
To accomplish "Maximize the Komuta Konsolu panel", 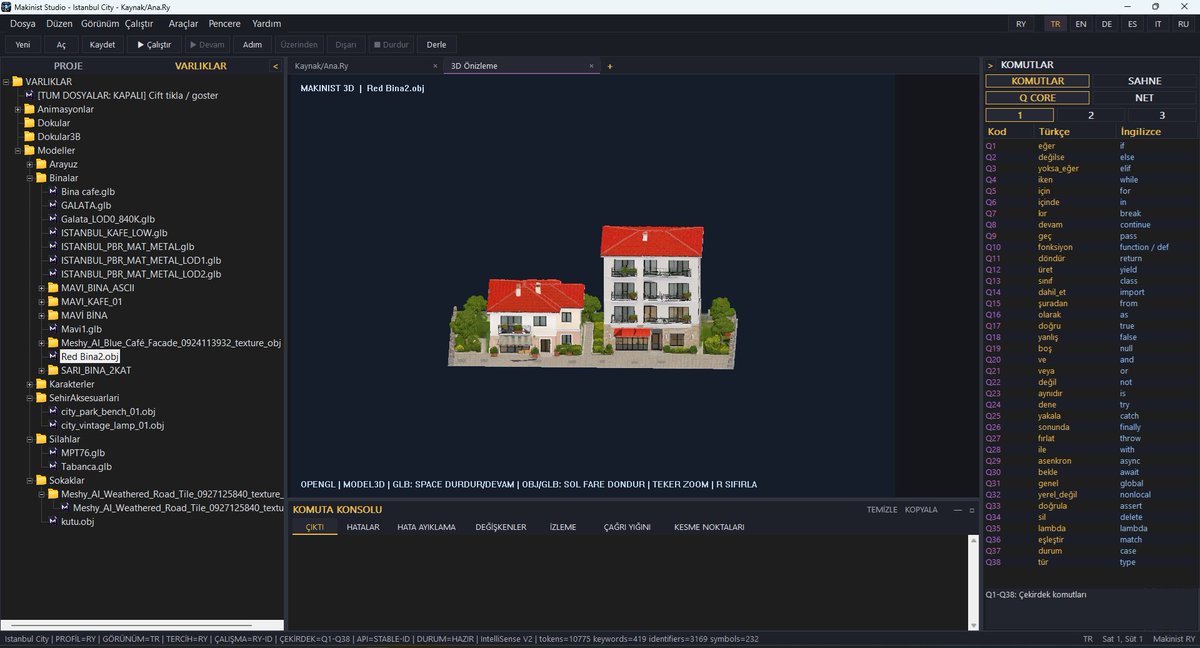I will click(x=971, y=509).
